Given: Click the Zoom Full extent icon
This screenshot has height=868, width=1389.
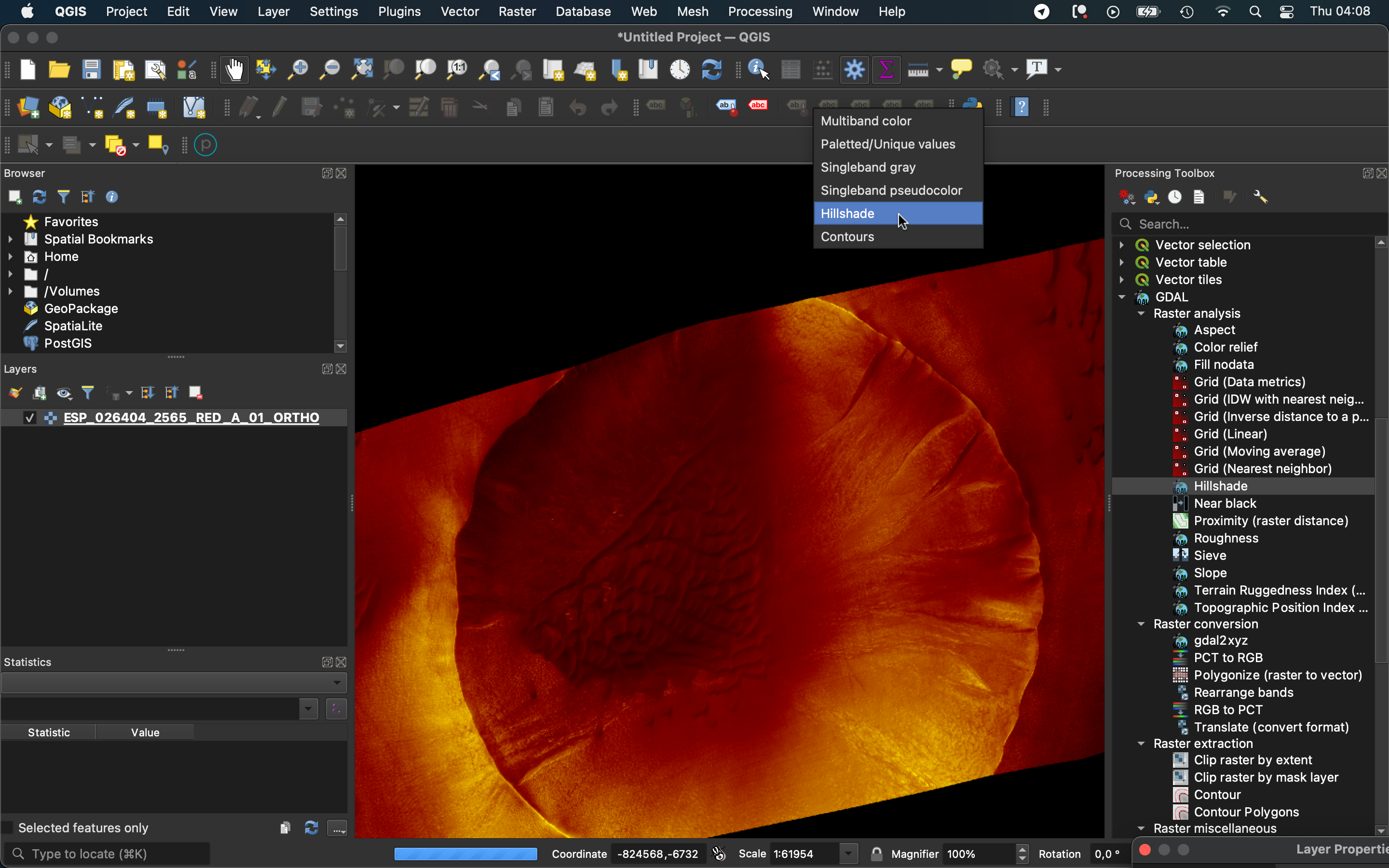Looking at the screenshot, I should pos(362,70).
